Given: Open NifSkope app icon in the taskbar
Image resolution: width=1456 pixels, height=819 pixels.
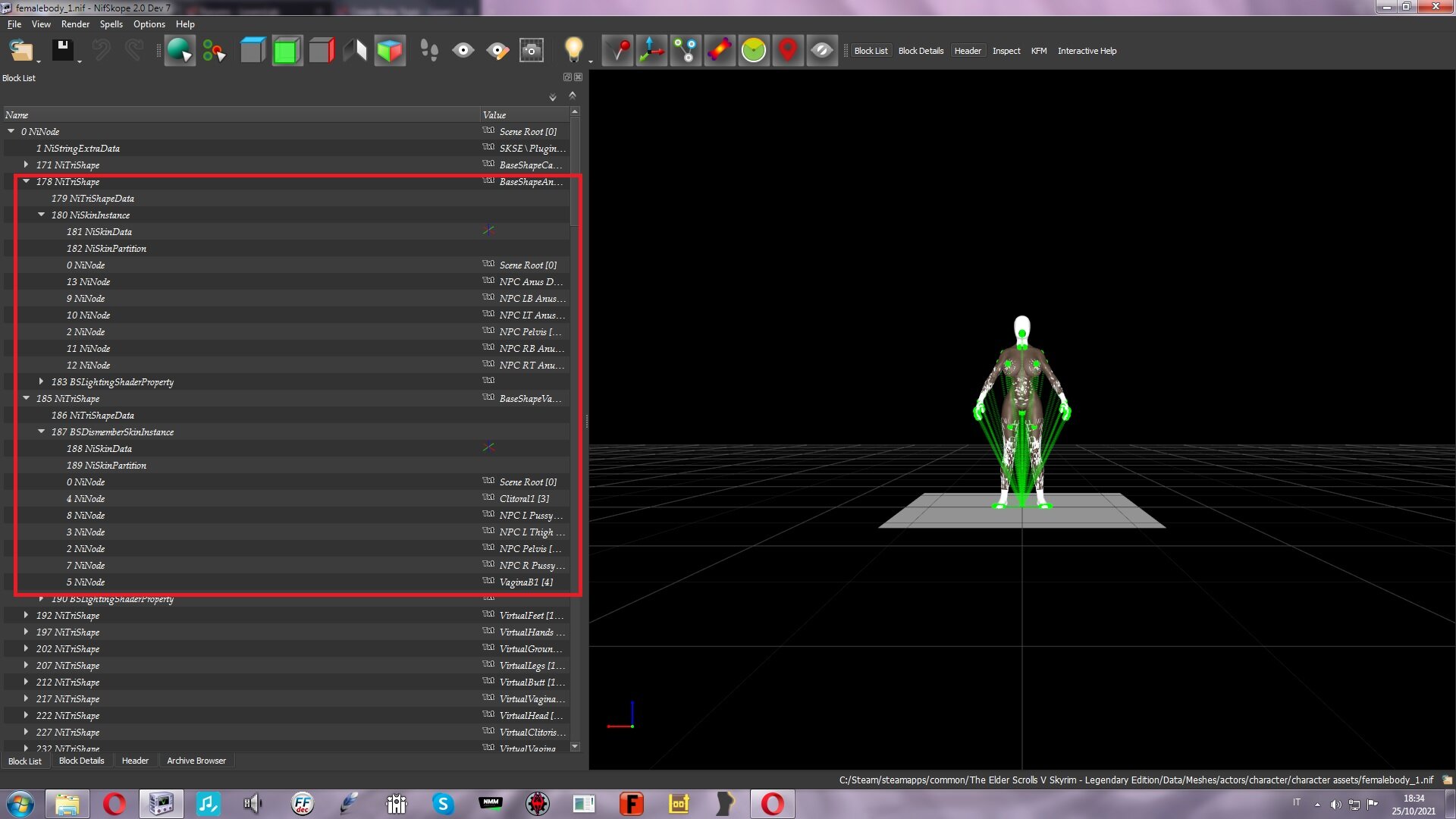Looking at the screenshot, I should click(161, 804).
